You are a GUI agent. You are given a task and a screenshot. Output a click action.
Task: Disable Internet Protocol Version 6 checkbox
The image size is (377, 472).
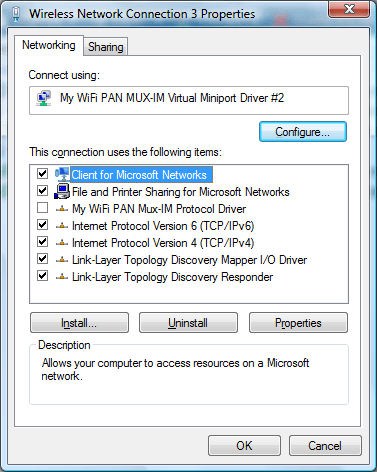42,225
